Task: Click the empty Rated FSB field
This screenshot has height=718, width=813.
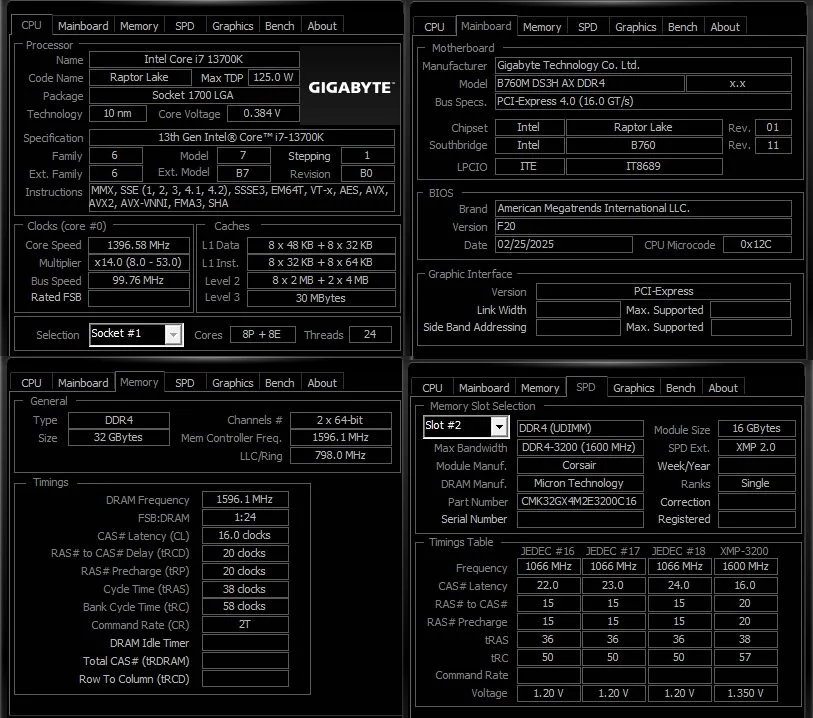Action: [138, 298]
